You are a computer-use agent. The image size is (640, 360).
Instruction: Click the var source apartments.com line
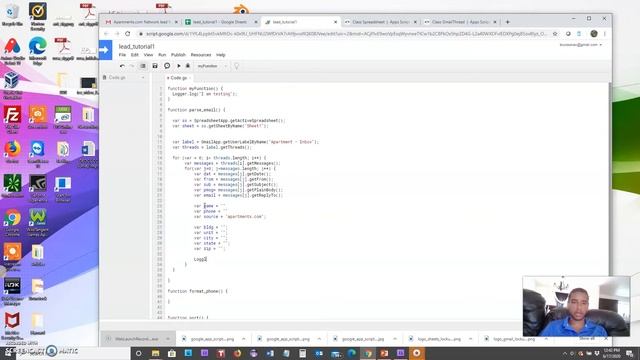(x=230, y=217)
